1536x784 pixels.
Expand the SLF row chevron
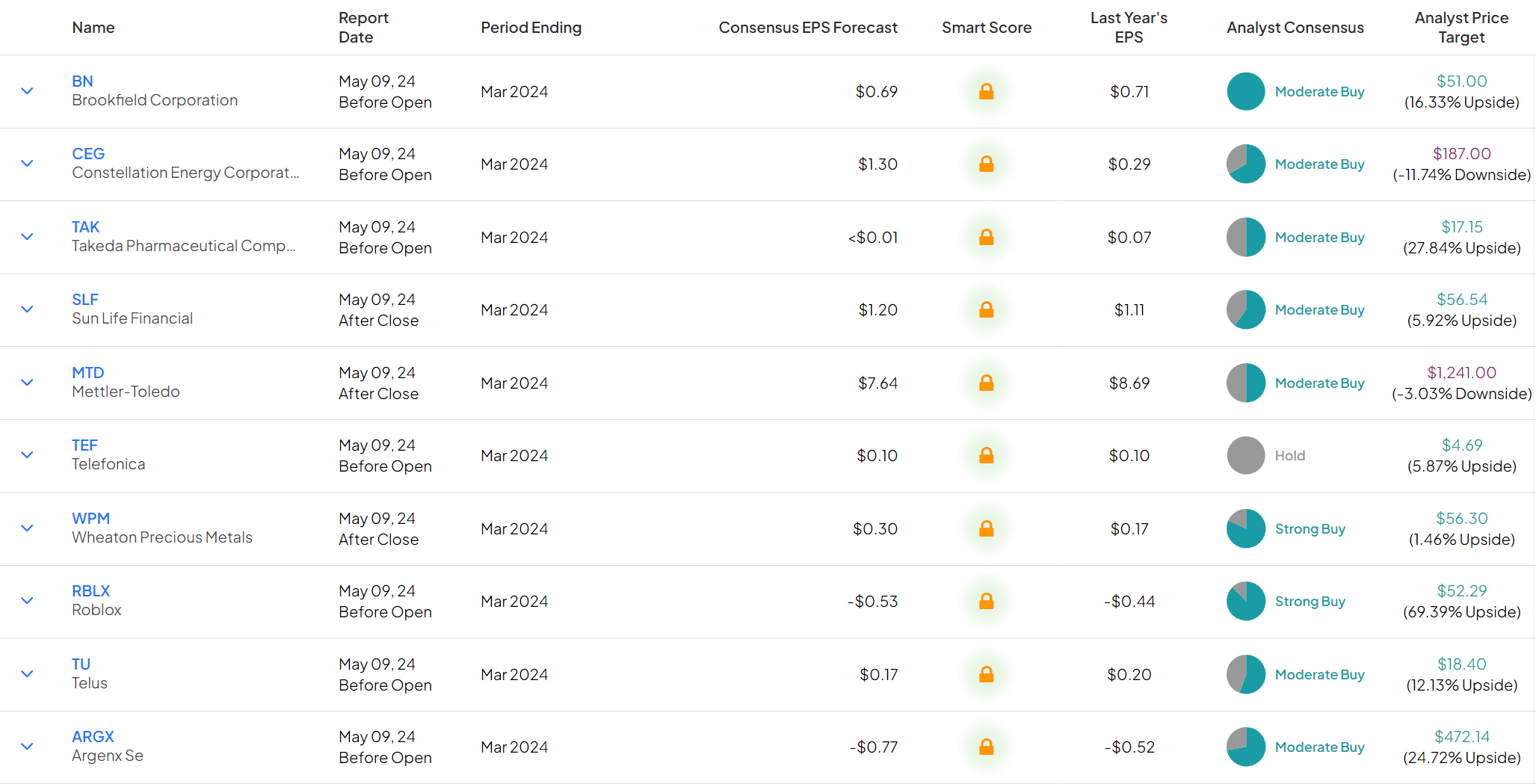(x=27, y=309)
